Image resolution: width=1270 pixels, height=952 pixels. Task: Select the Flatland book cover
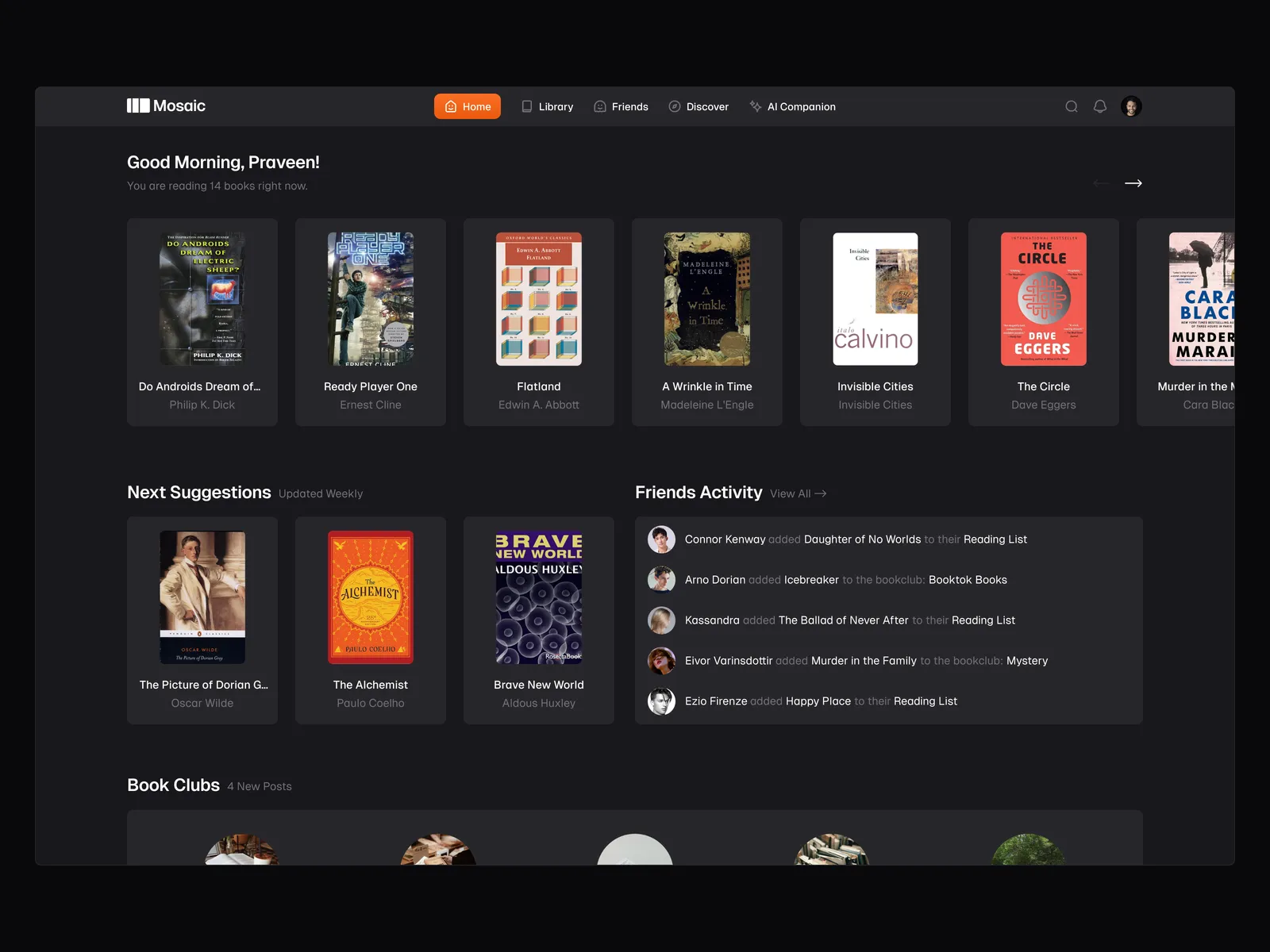coord(539,299)
